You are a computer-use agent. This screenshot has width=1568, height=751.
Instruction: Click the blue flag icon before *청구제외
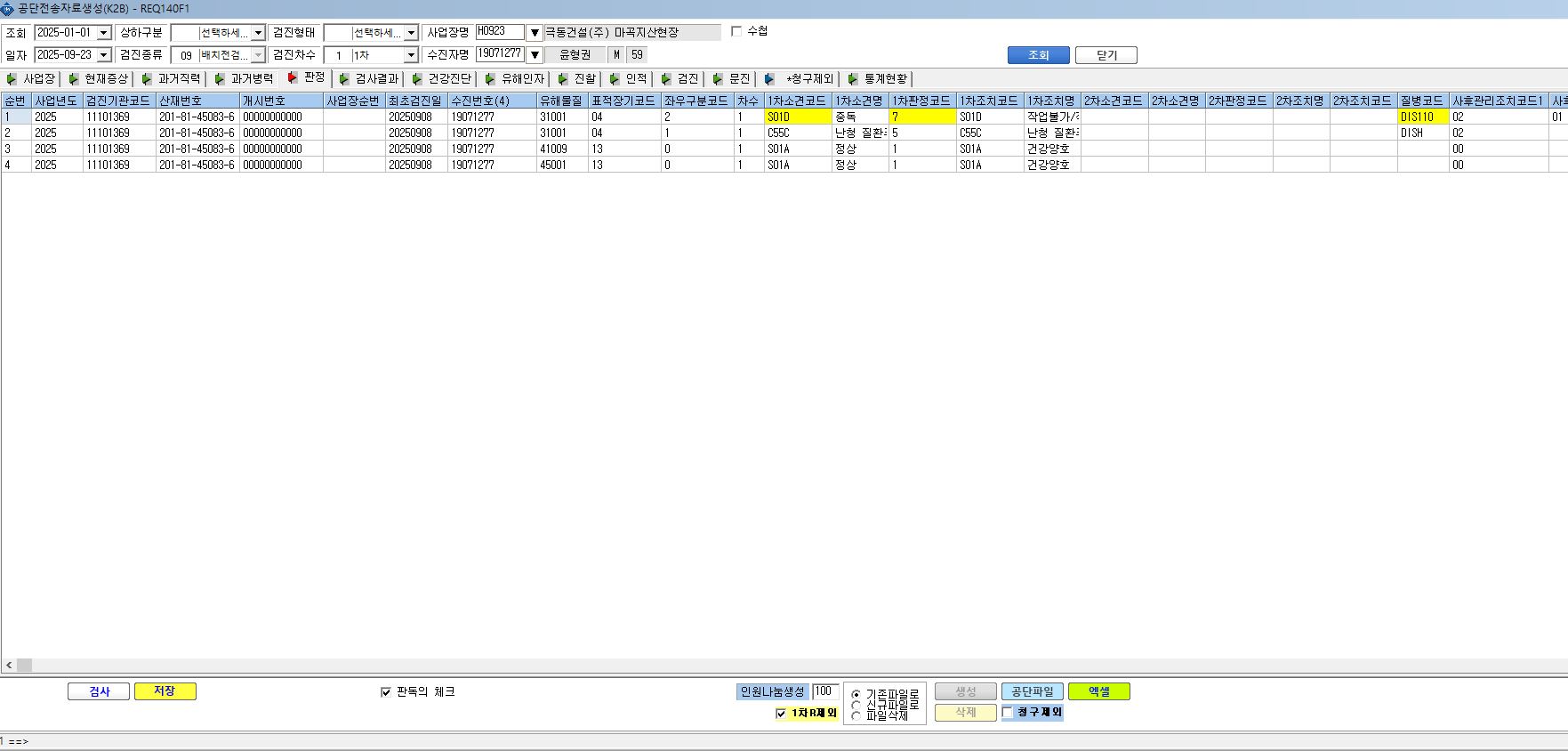[x=769, y=79]
